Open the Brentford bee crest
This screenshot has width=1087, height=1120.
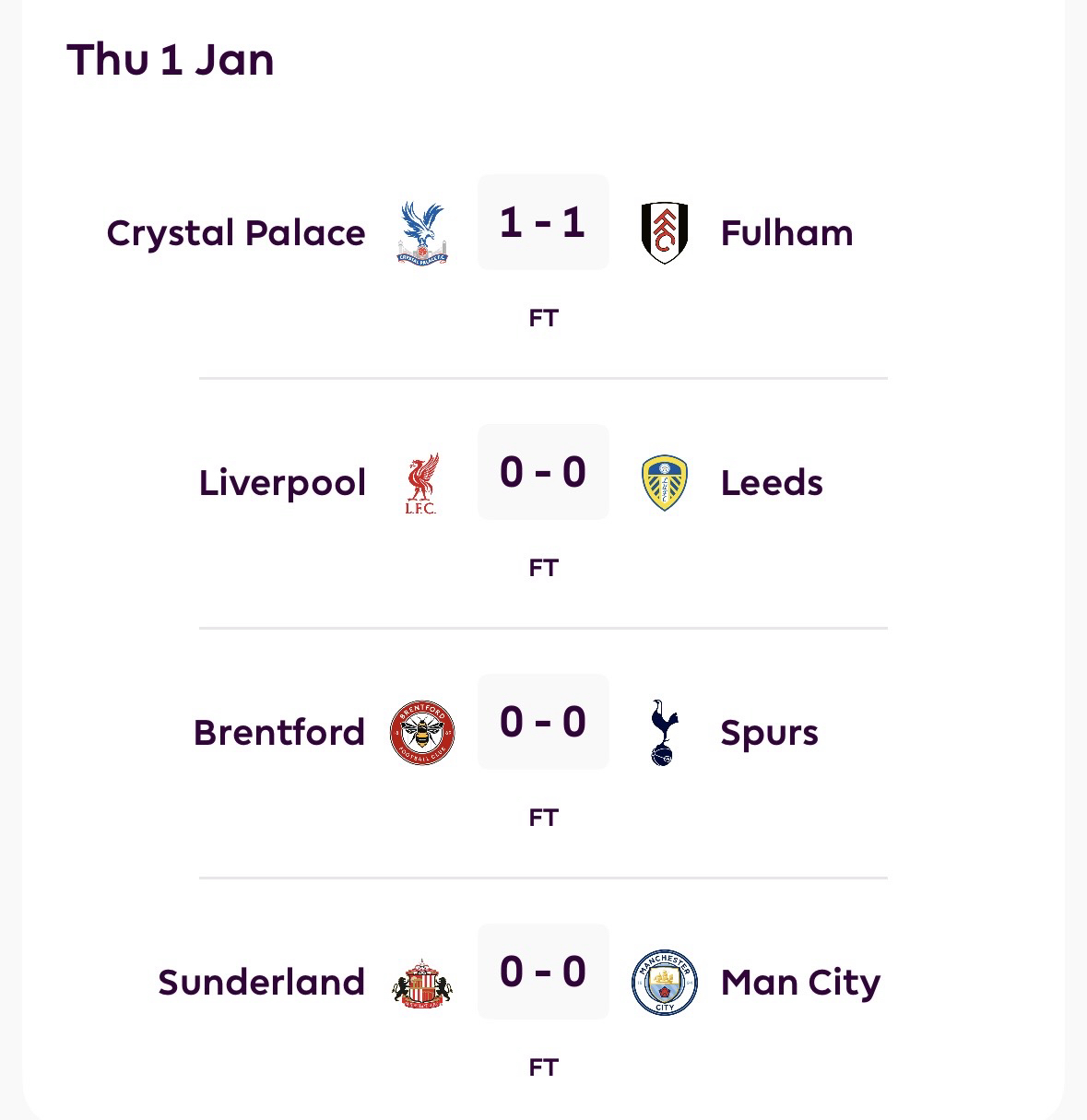point(422,733)
